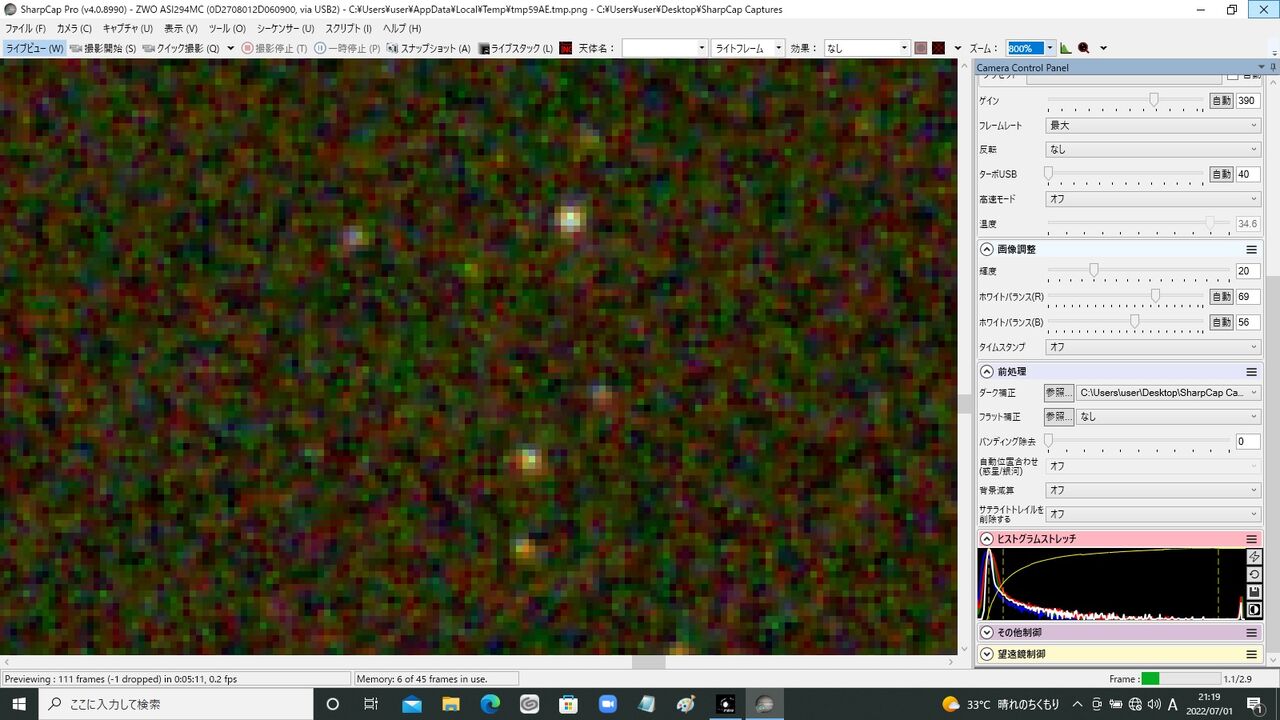Image resolution: width=1280 pixels, height=720 pixels.
Task: Click the half-filled circle contrast icon beside the histogram
Action: 1255,610
